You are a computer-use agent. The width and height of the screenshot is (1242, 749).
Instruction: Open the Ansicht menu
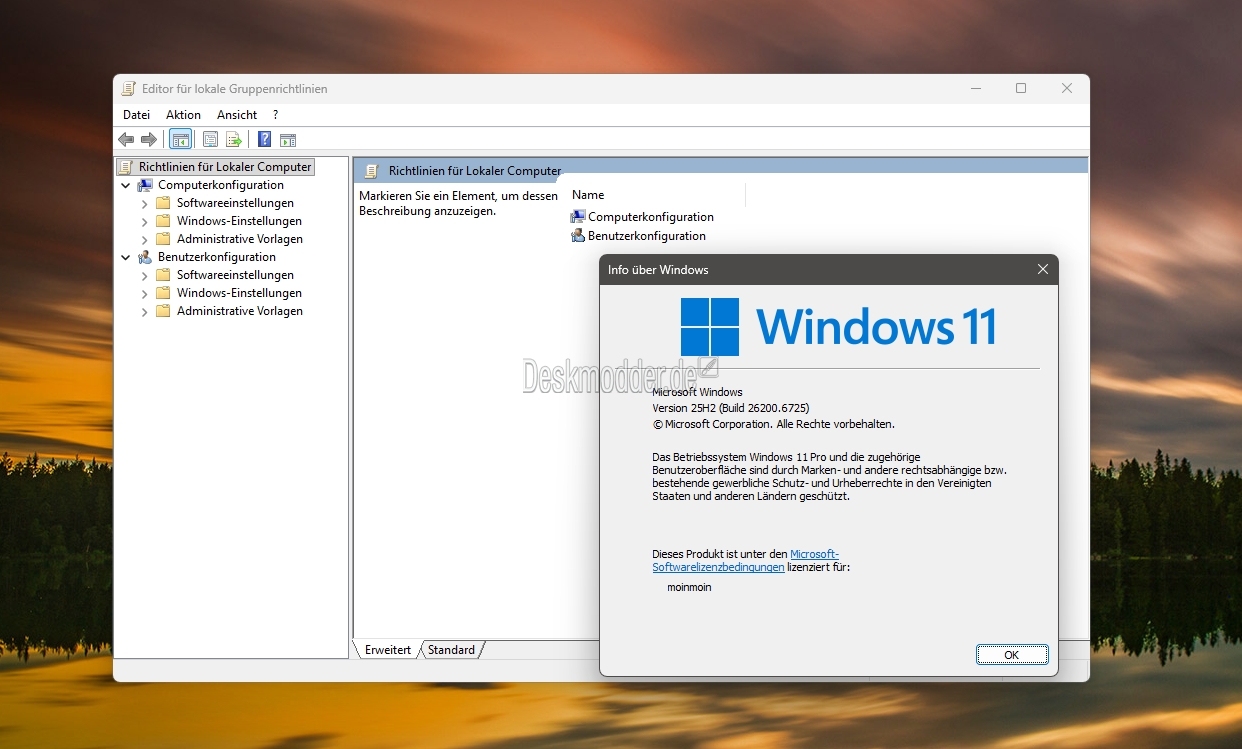coord(237,115)
